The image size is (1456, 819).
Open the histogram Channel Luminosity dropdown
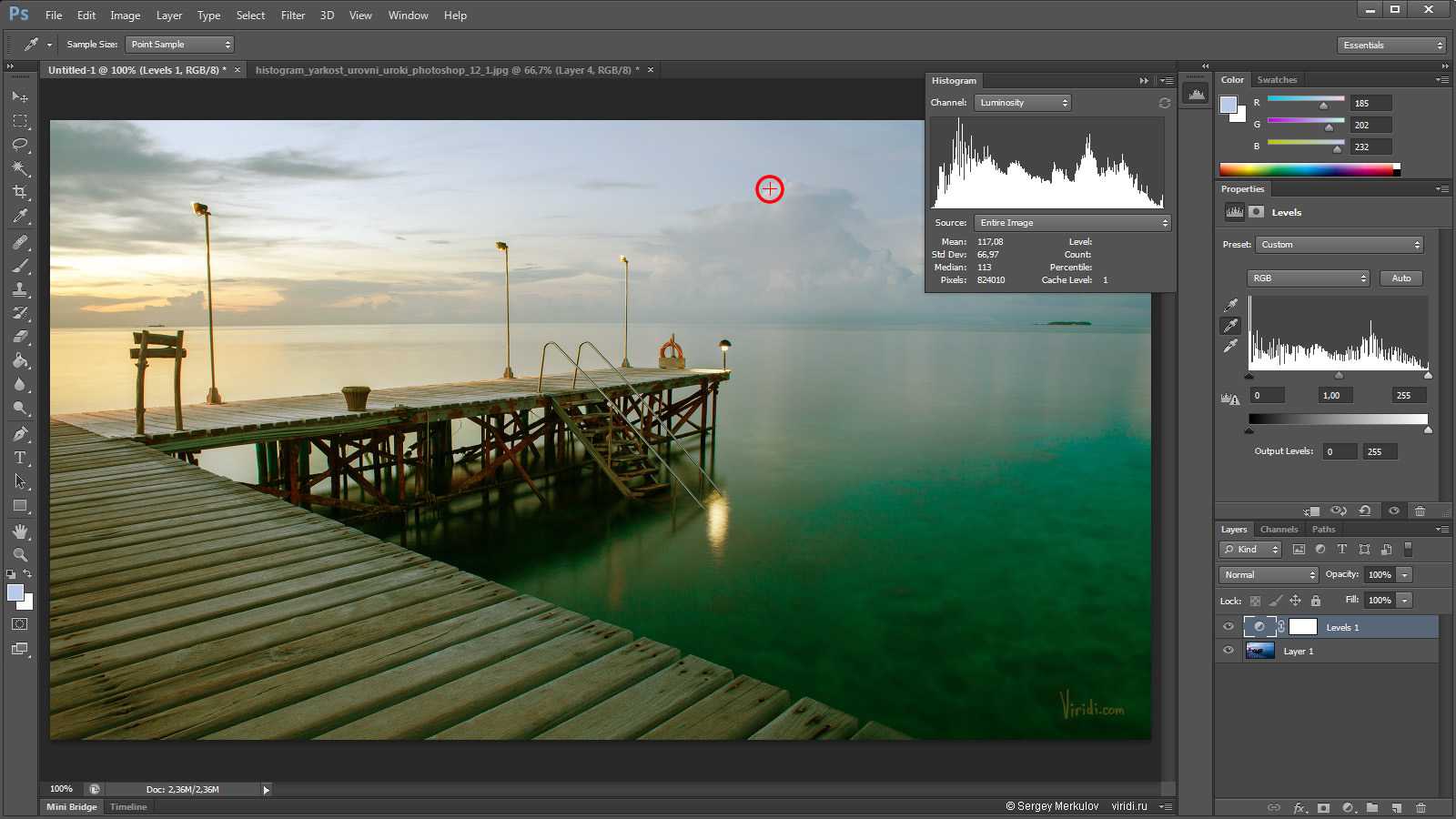click(x=1023, y=103)
